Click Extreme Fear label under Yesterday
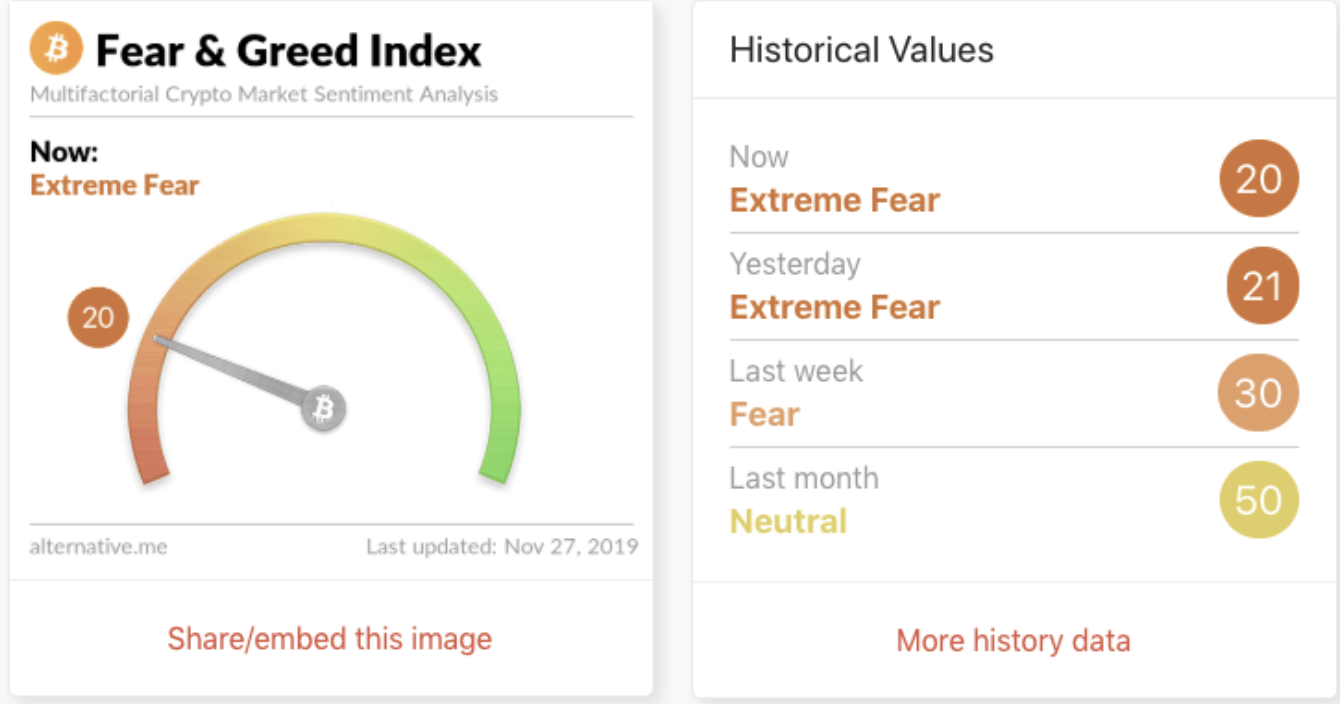The width and height of the screenshot is (1340, 704). point(834,307)
